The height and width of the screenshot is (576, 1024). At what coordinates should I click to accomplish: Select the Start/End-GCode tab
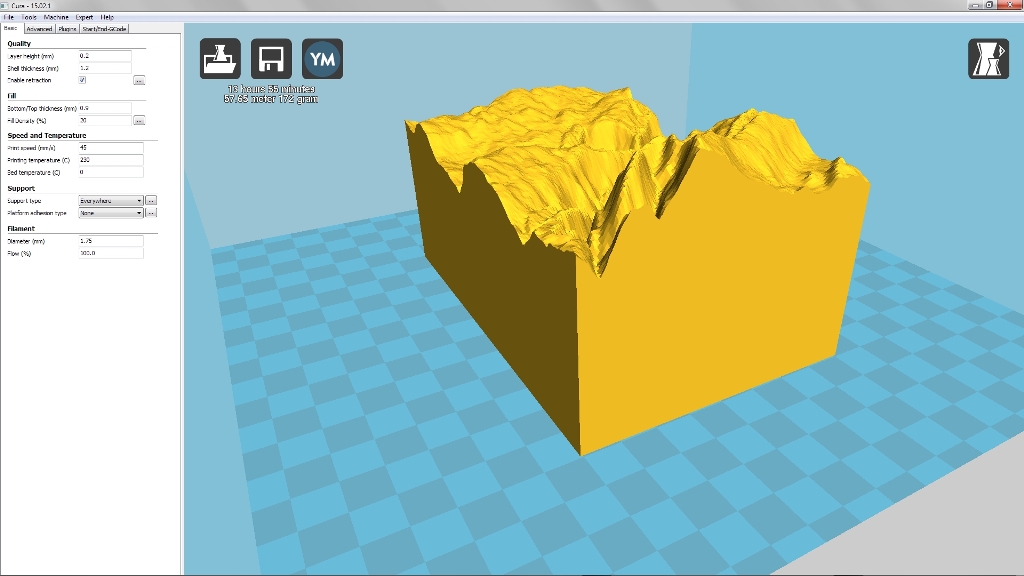105,29
